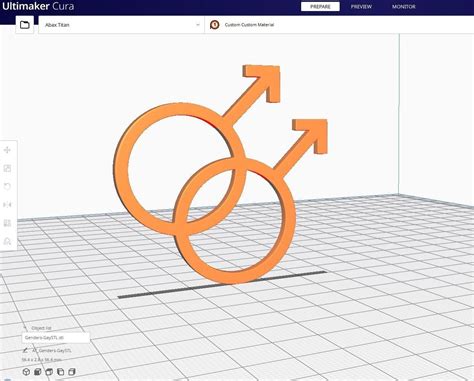
Task: Switch to the PREPARE stage
Action: coord(320,7)
